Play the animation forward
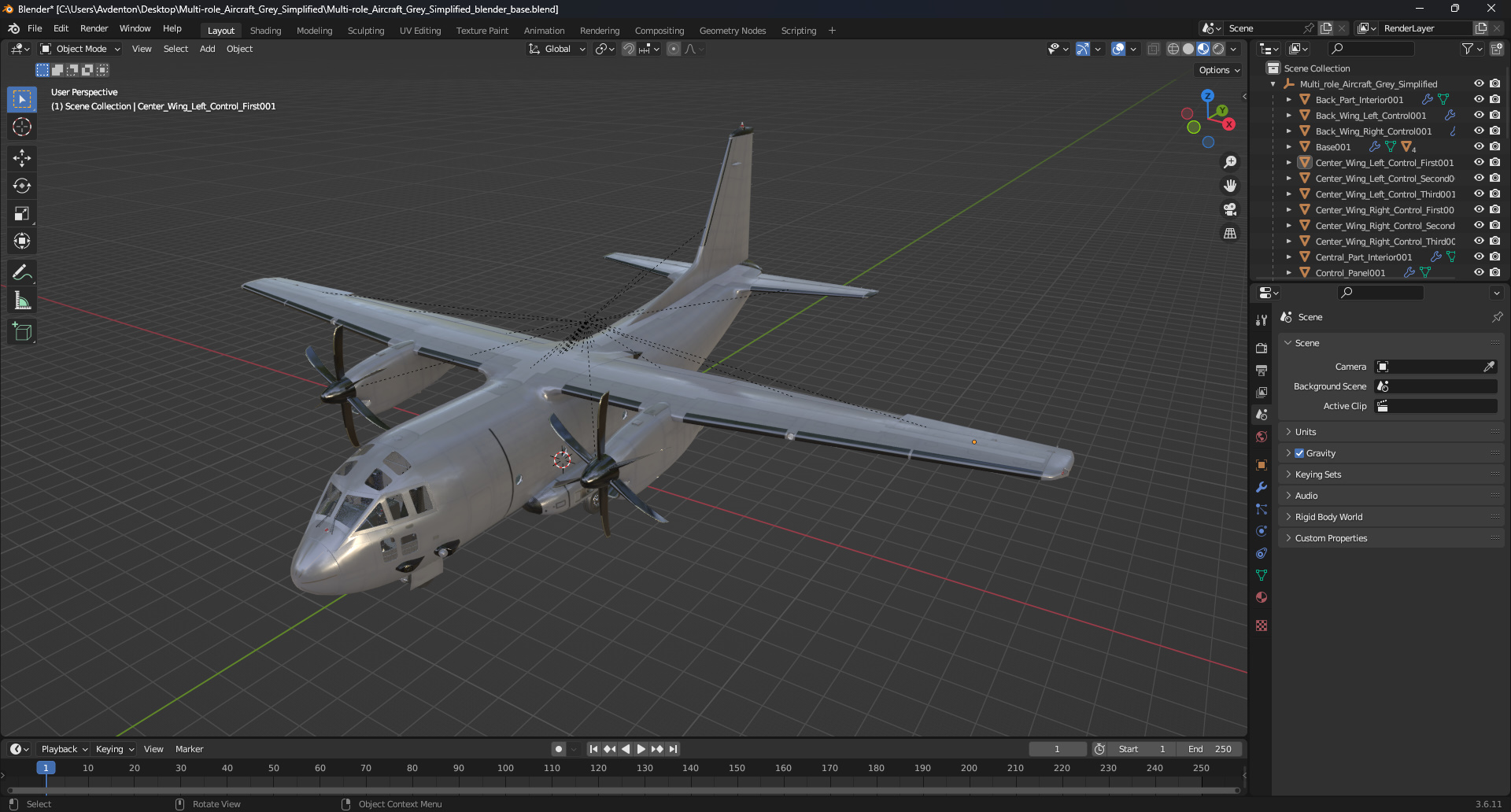This screenshot has height=812, width=1511. [641, 749]
